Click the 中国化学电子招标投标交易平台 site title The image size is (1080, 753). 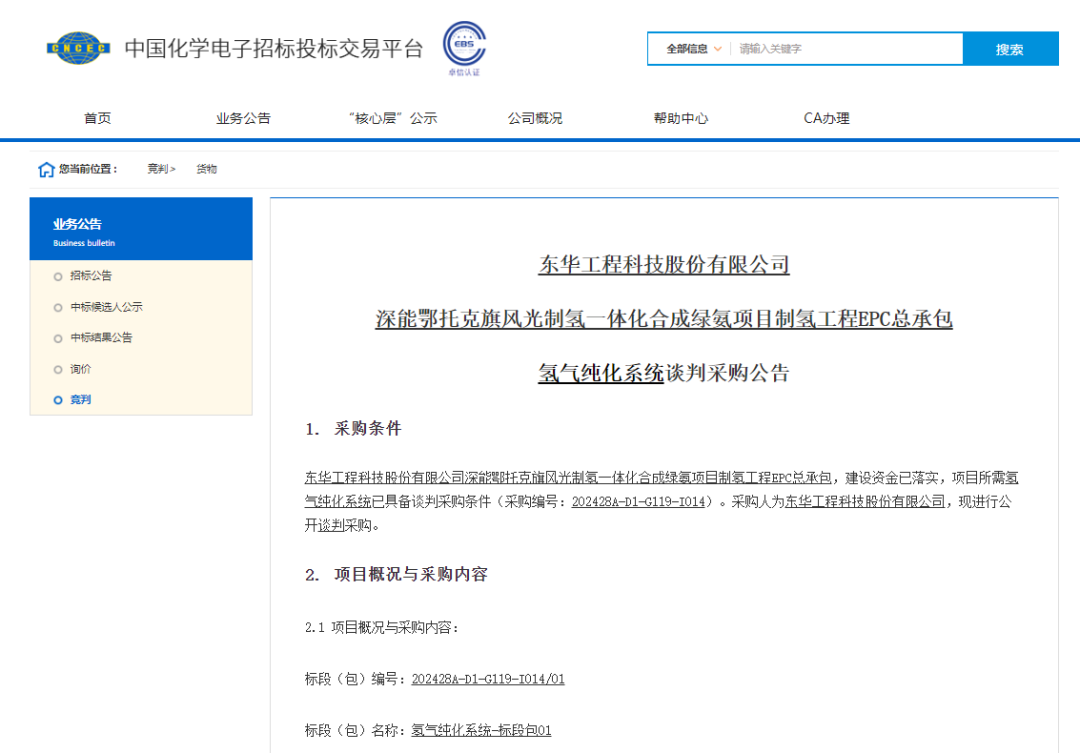click(272, 47)
